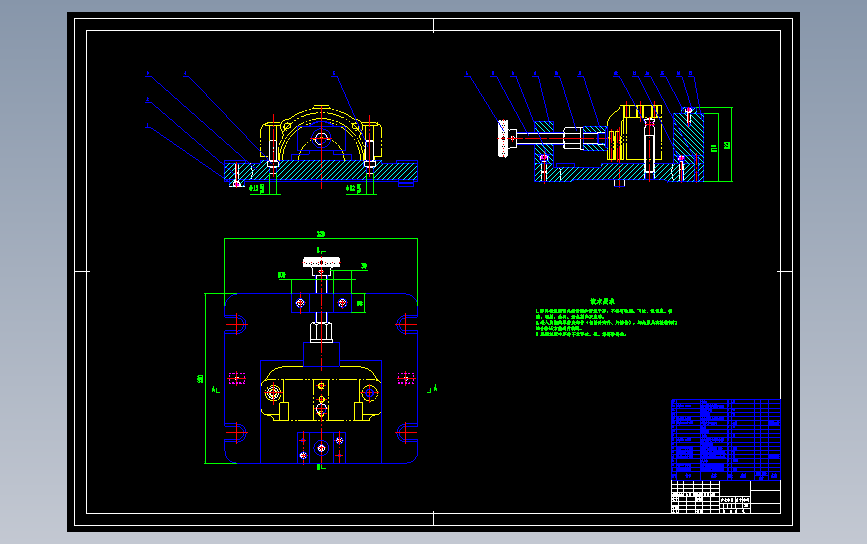Image resolution: width=867 pixels, height=544 pixels.
Task: Select the left large locating pin in plan view
Action: pyautogui.click(x=273, y=393)
